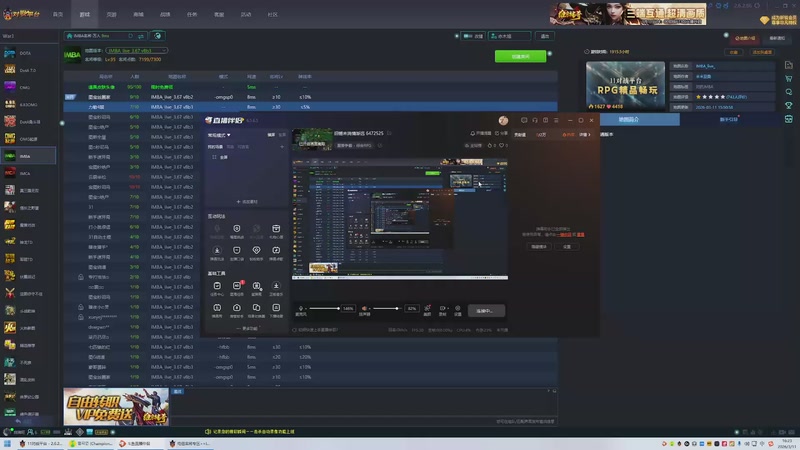The height and width of the screenshot is (450, 800).
Task: Click the microphone icon beside the mic volume slider
Action: pos(301,308)
